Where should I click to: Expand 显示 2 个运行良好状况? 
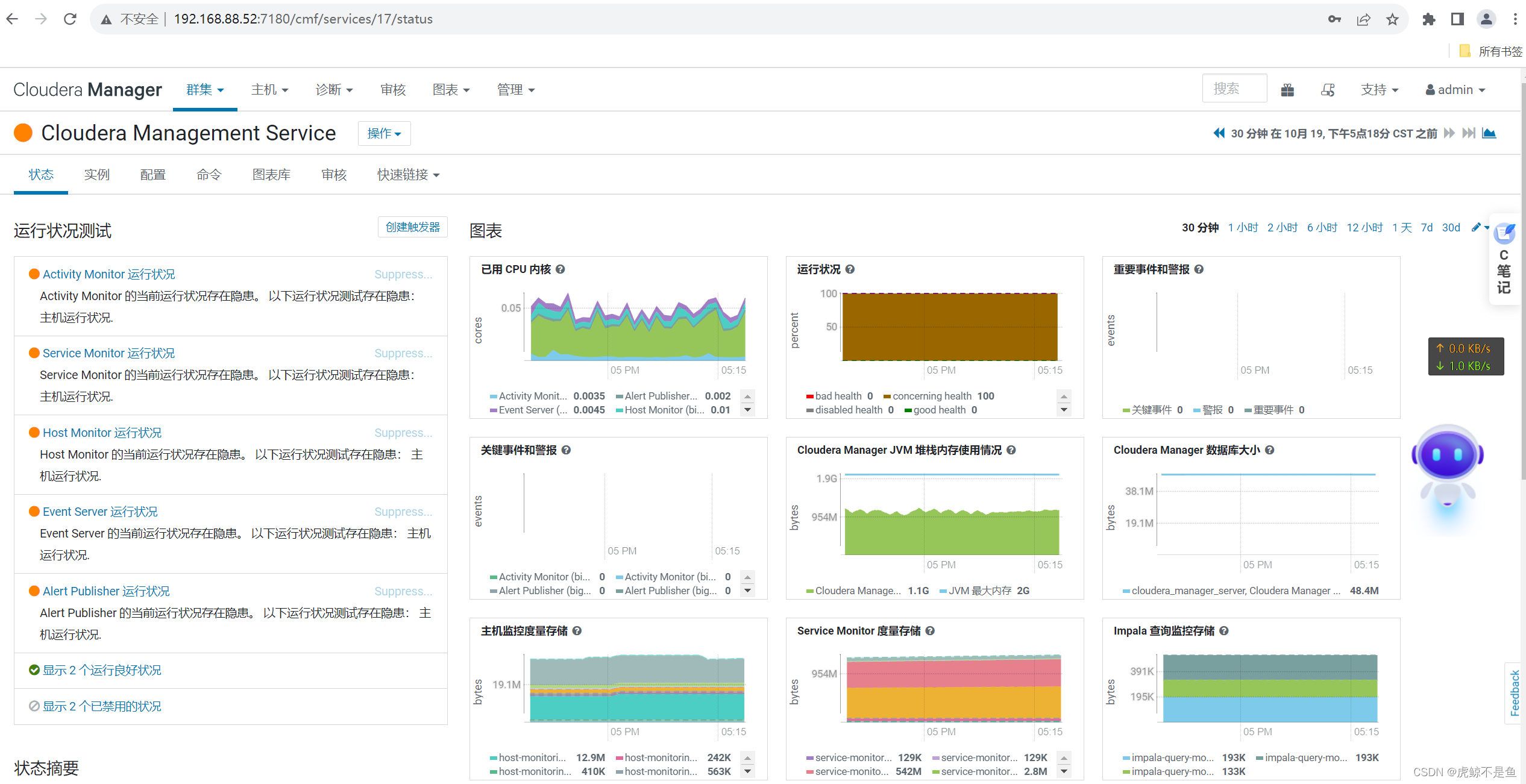tap(101, 670)
